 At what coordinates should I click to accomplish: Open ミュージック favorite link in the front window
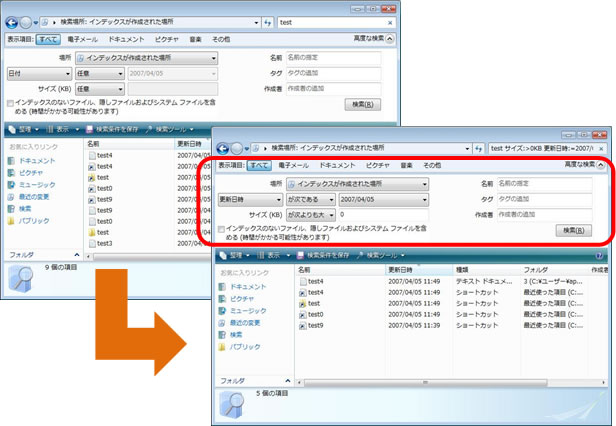point(240,311)
